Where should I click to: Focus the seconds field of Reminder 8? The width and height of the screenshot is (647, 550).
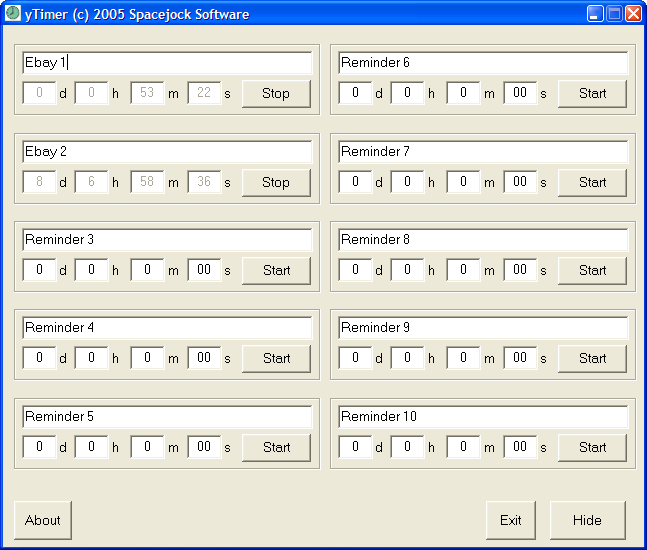pyautogui.click(x=520, y=270)
